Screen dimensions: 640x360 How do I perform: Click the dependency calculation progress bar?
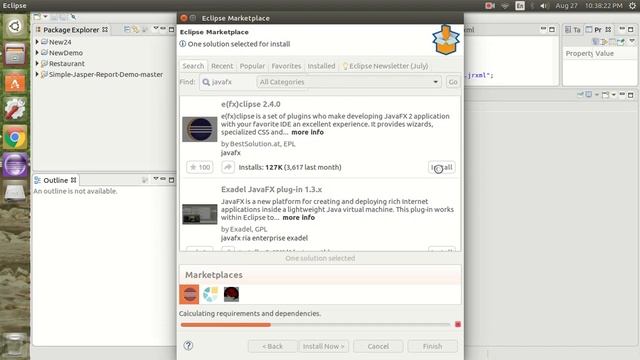click(316, 324)
